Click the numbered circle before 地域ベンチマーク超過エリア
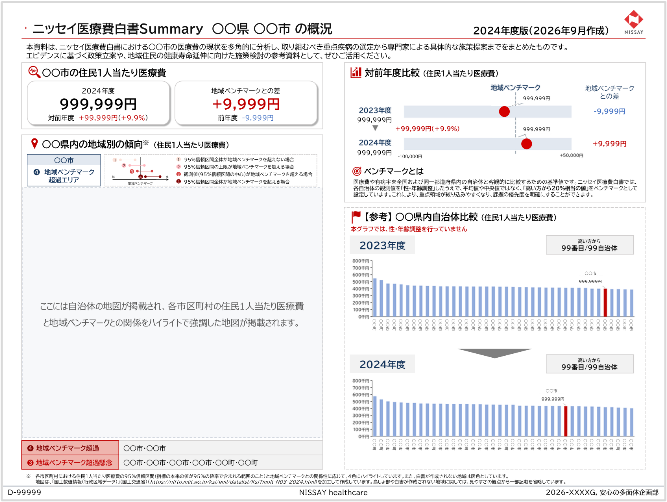Image resolution: width=667 pixels, height=502 pixels. click(37, 172)
